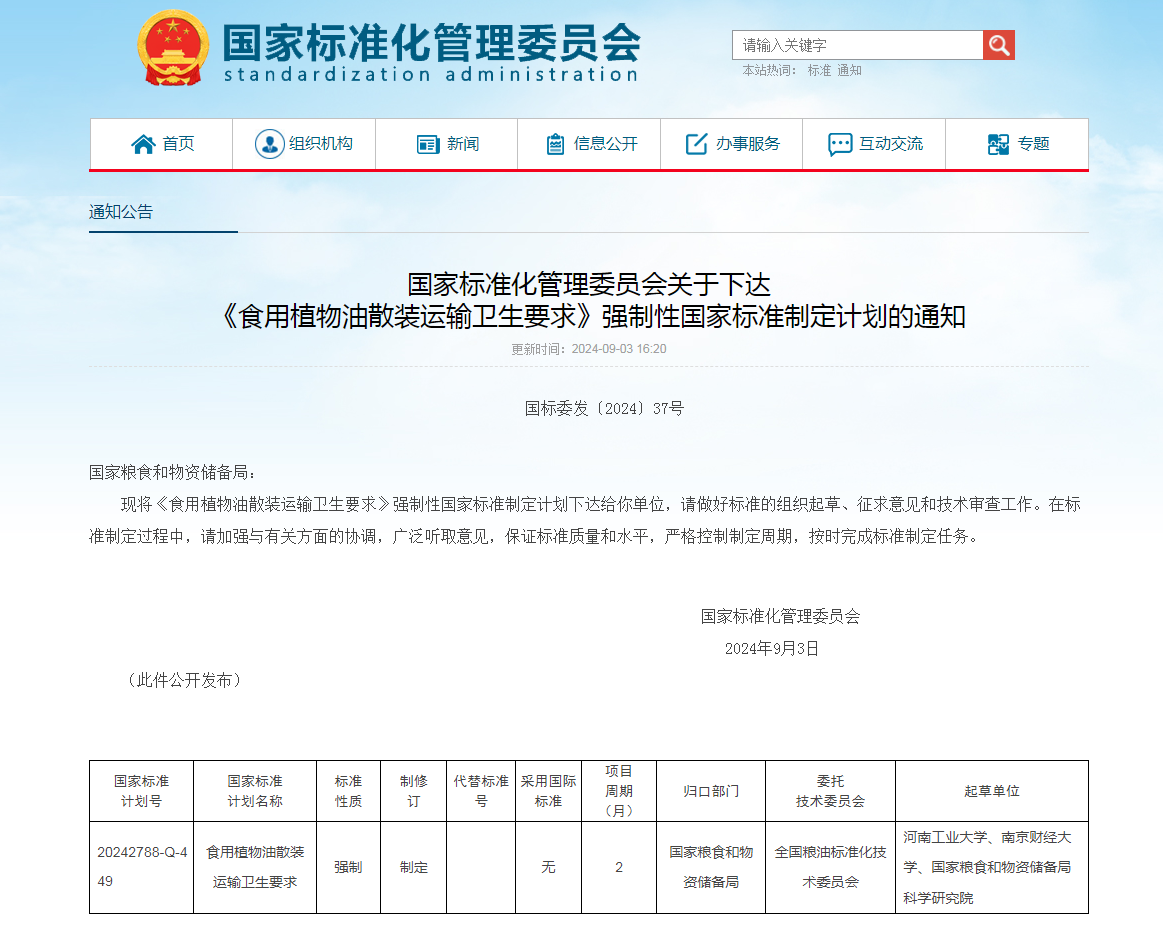
Task: Click the 标准 hot word link
Action: click(x=819, y=70)
